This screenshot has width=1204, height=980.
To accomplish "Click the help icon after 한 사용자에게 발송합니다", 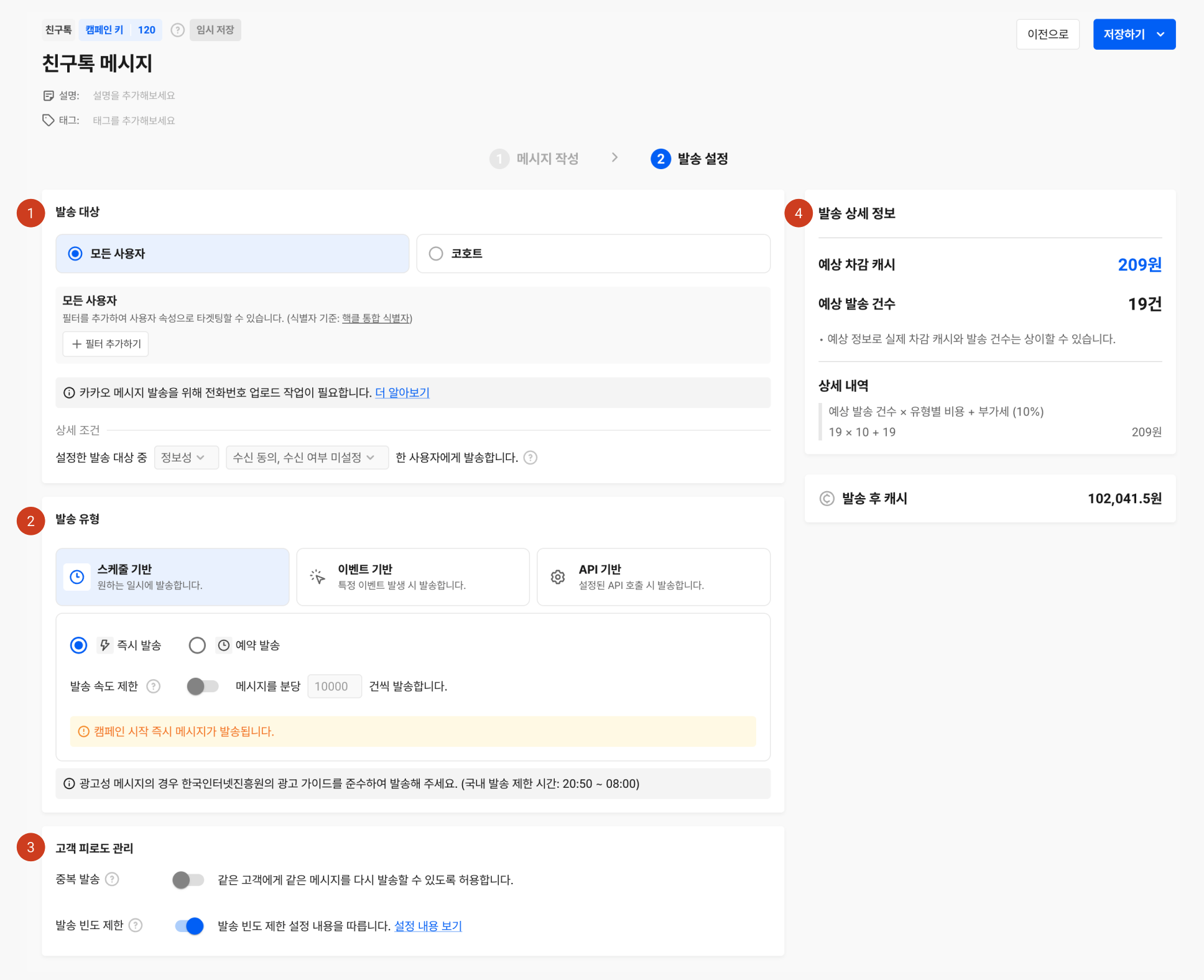I will [x=530, y=458].
